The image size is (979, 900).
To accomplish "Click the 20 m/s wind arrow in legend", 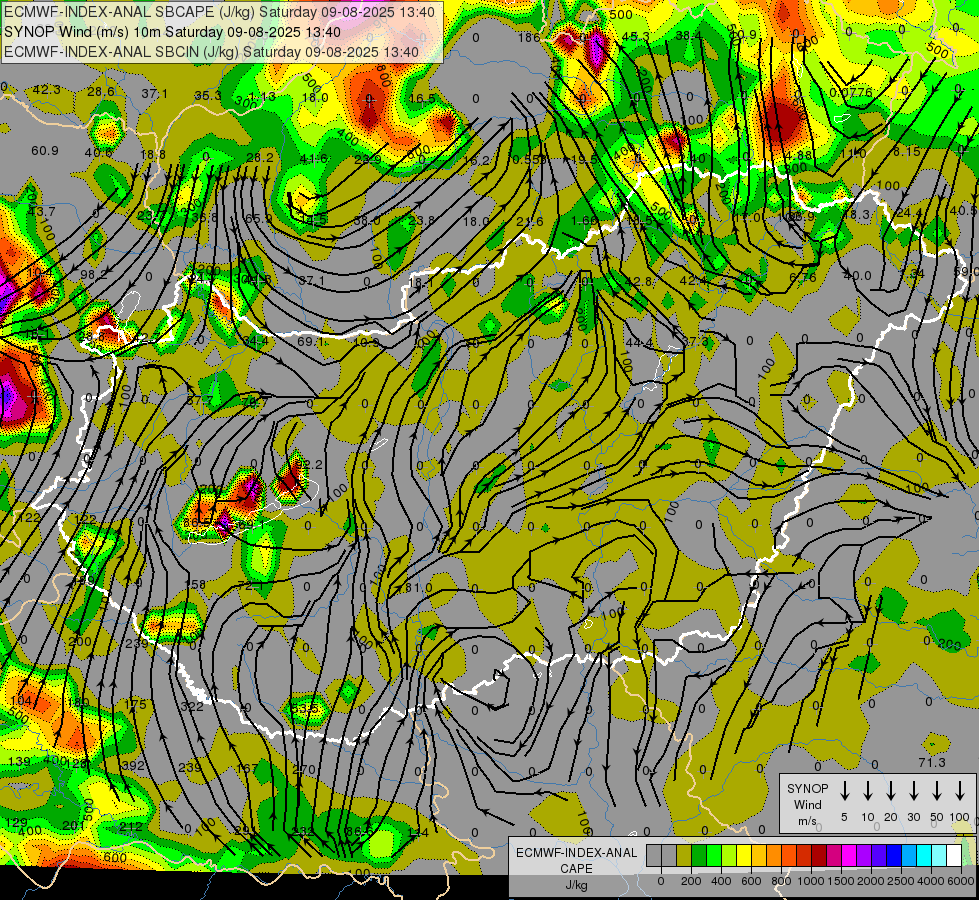I will tap(891, 790).
